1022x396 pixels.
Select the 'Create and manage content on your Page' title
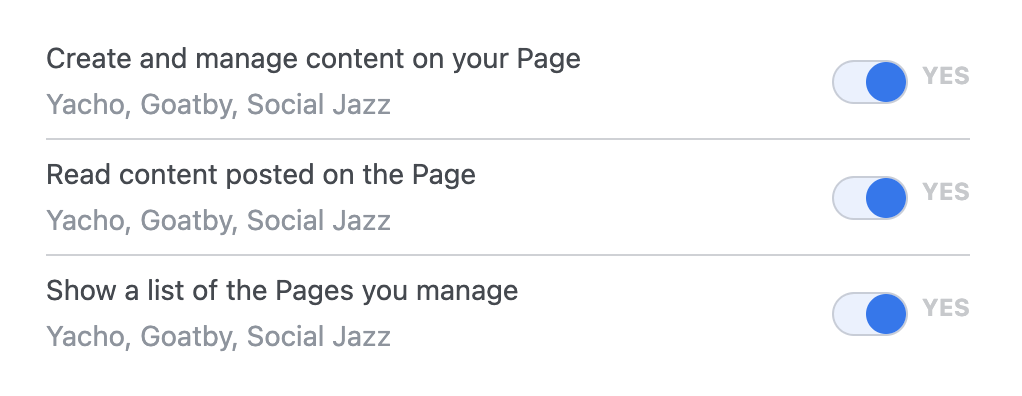point(313,59)
